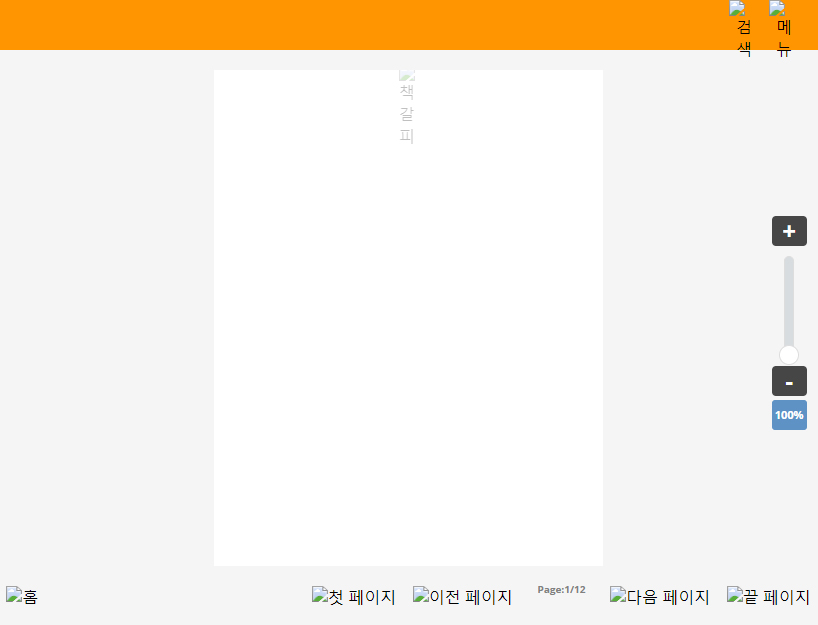Open the 검색 search icon
This screenshot has height=625, width=818.
[x=743, y=29]
